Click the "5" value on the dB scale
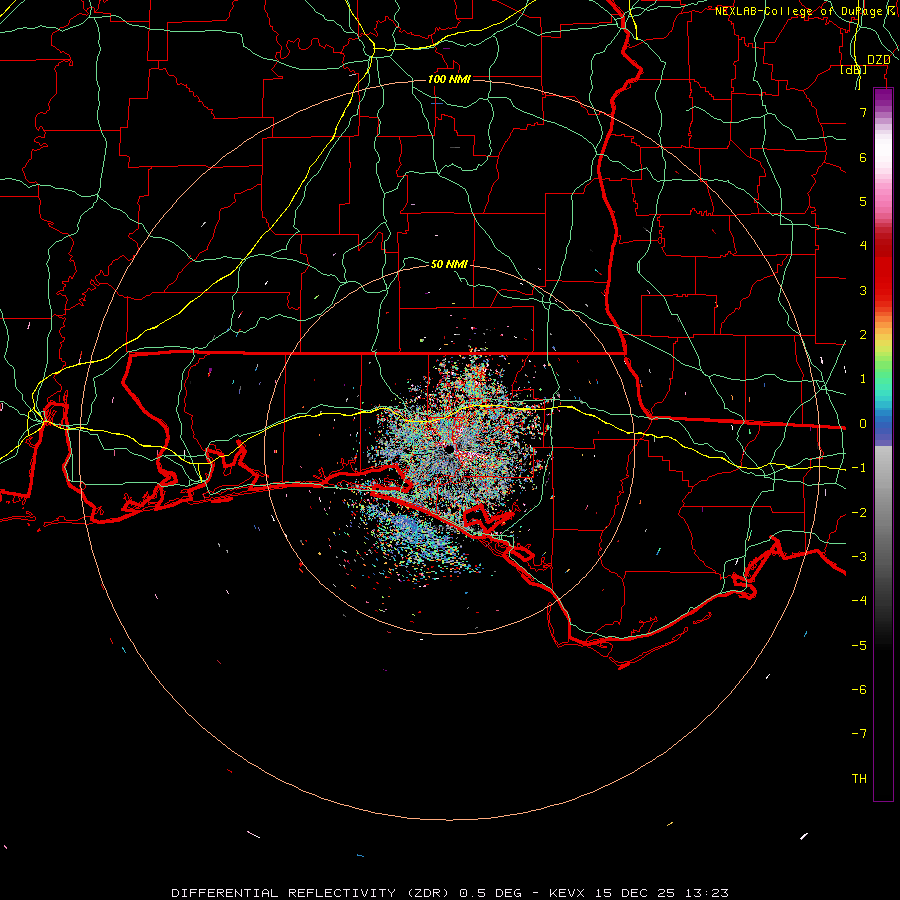The image size is (900, 900). pyautogui.click(x=863, y=201)
